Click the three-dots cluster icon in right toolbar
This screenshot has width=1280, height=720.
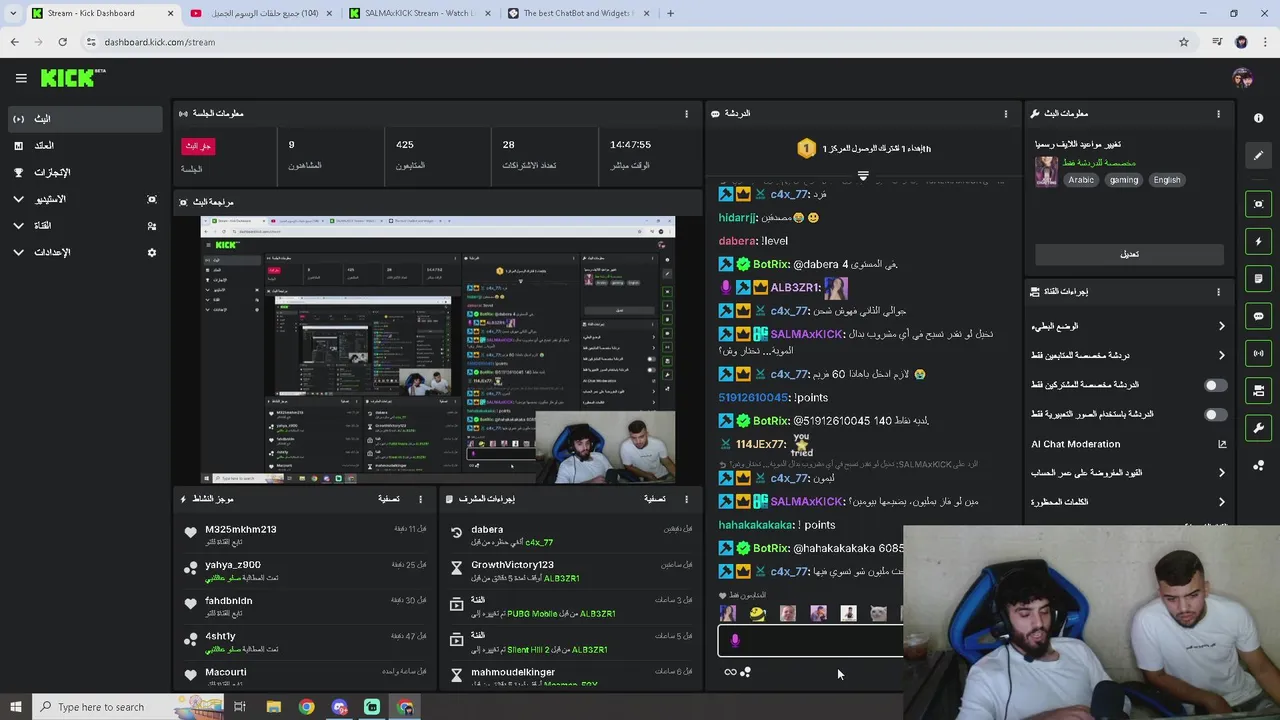[x=1258, y=465]
